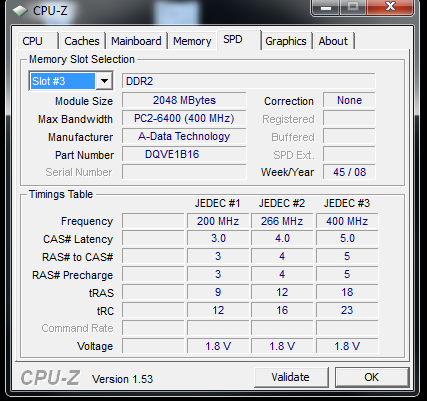Click the Module Size label
Image resolution: width=427 pixels, height=401 pixels.
tap(84, 101)
